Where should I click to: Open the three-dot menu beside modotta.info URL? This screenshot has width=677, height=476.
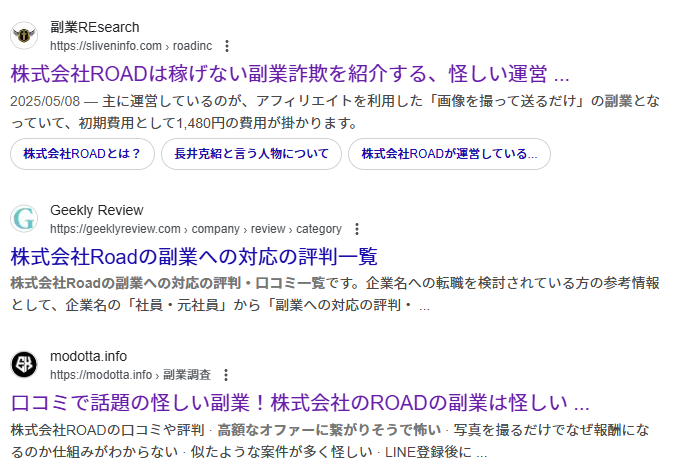[x=226, y=375]
